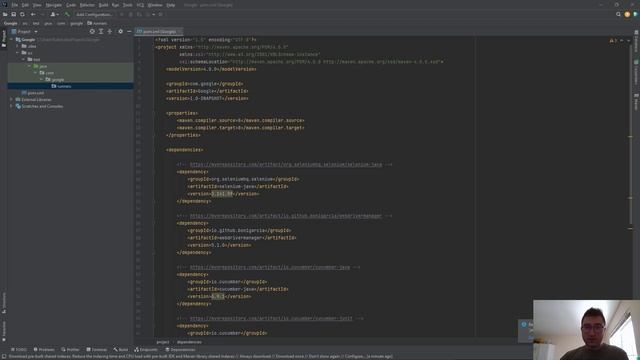The width and height of the screenshot is (640, 360).
Task: Click the selenium version value in the editor
Action: [x=222, y=194]
